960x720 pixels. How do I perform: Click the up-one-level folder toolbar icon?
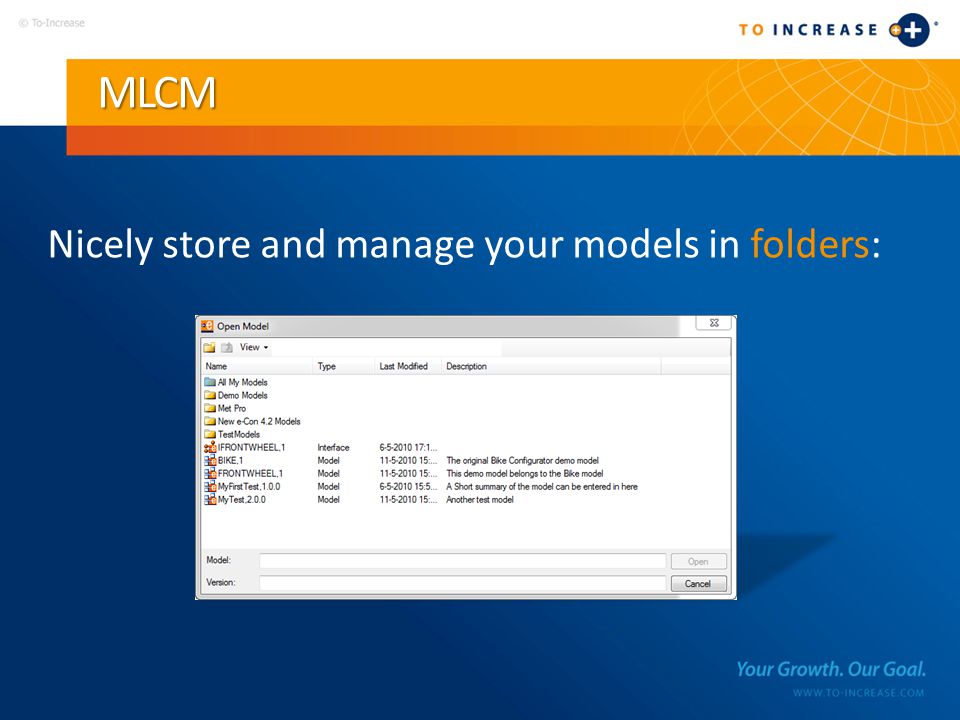coord(227,347)
